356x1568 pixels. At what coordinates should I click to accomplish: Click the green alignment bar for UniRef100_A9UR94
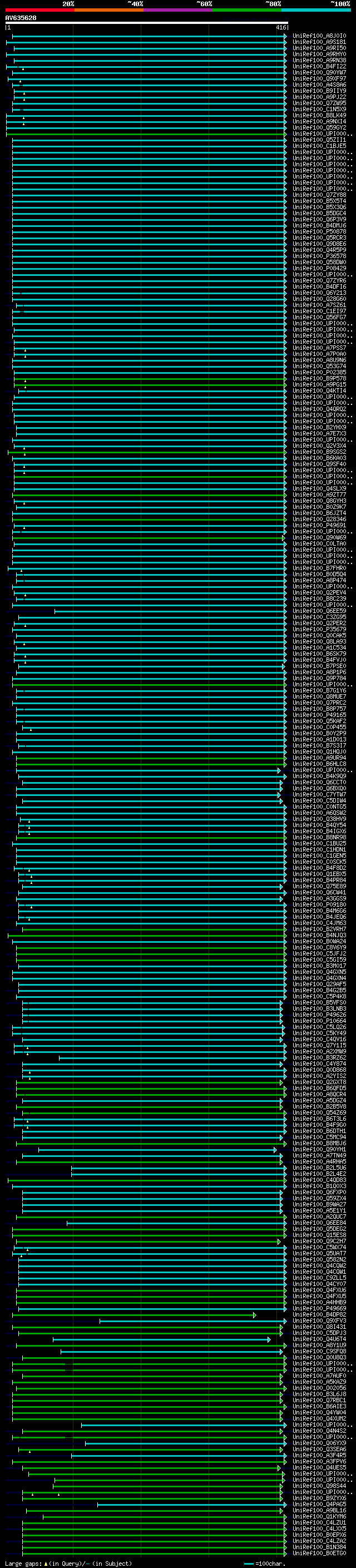click(x=151, y=758)
